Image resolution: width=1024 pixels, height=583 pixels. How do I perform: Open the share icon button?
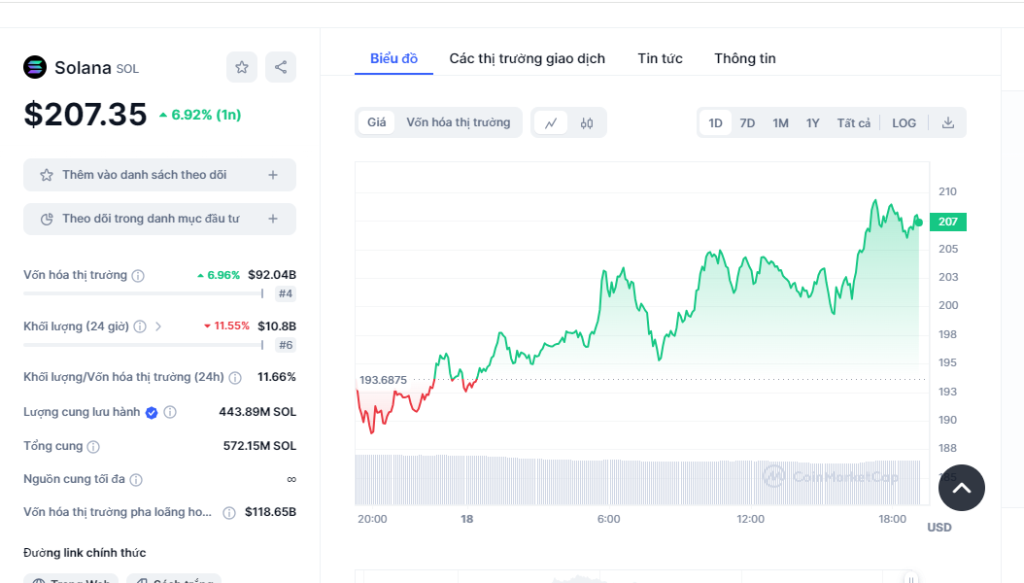pyautogui.click(x=281, y=67)
